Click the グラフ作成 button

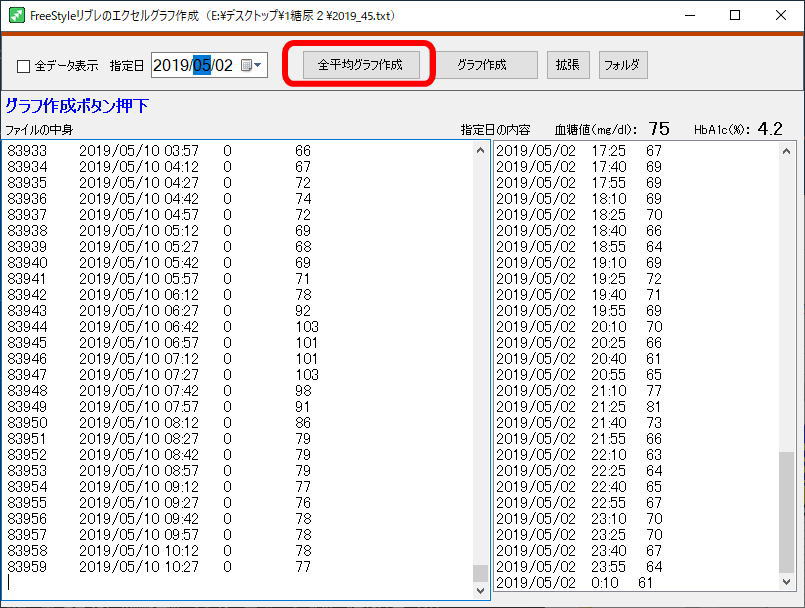point(481,65)
